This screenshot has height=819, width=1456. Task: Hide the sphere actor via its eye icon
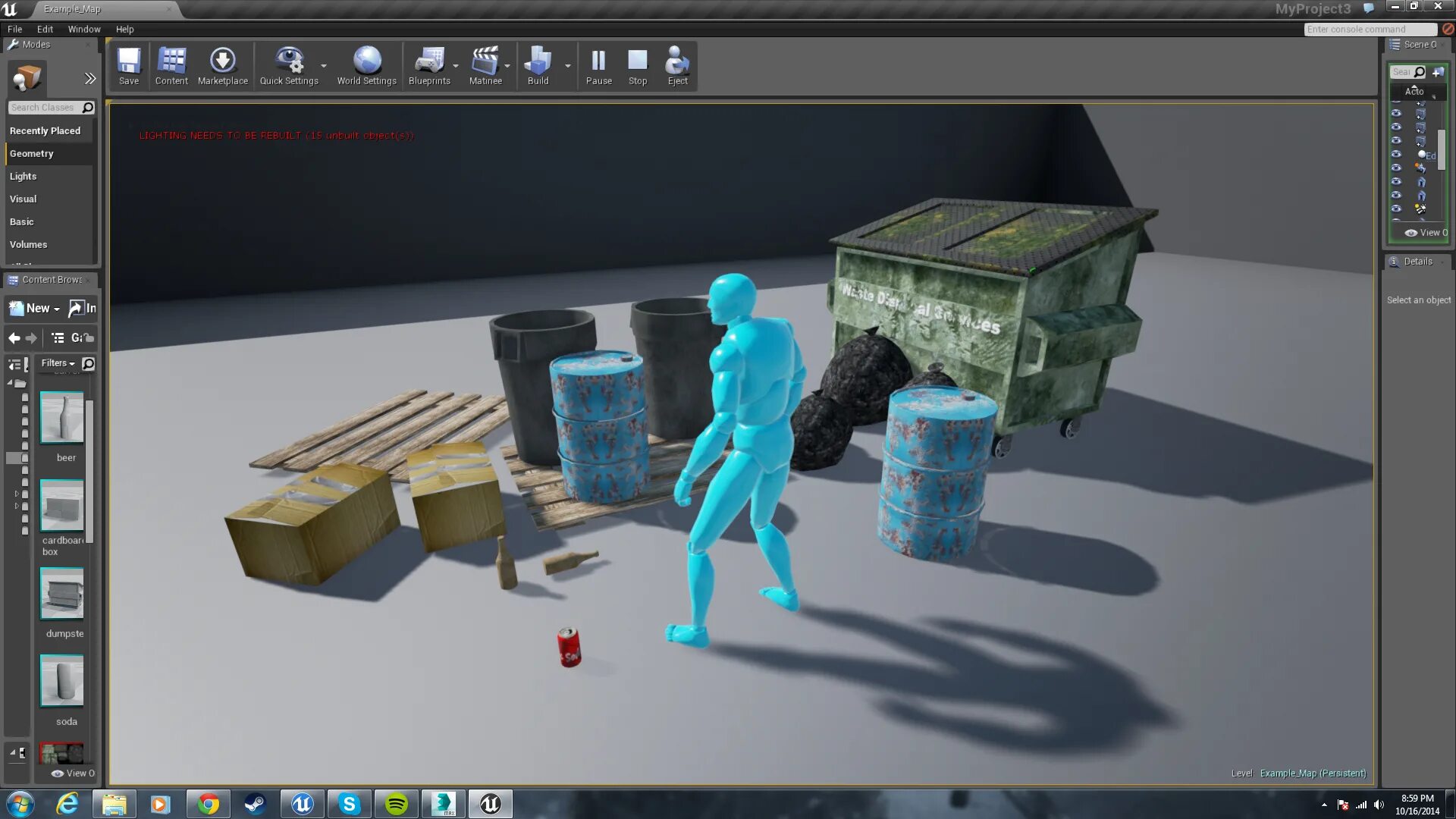click(x=1396, y=154)
